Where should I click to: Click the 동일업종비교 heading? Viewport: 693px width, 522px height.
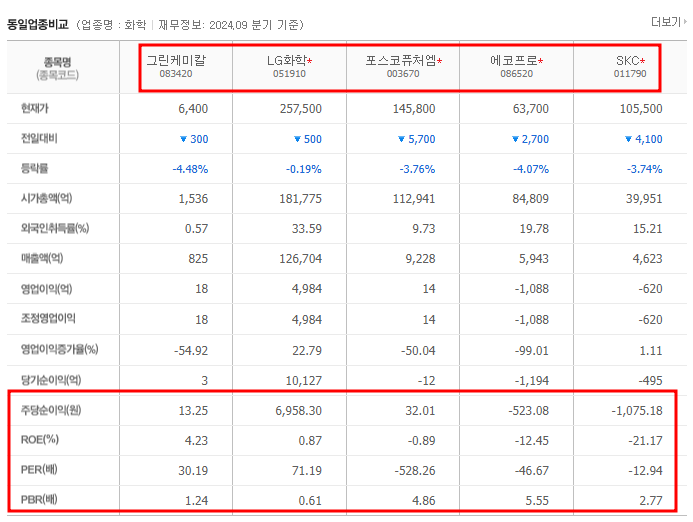[x=38, y=24]
